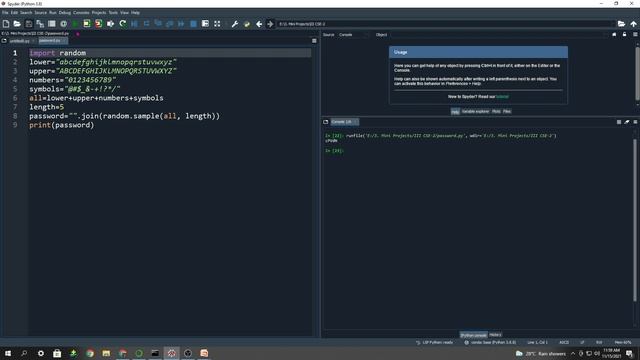Viewport: 640px width, 360px height.
Task: Open the Projects menu
Action: click(99, 13)
